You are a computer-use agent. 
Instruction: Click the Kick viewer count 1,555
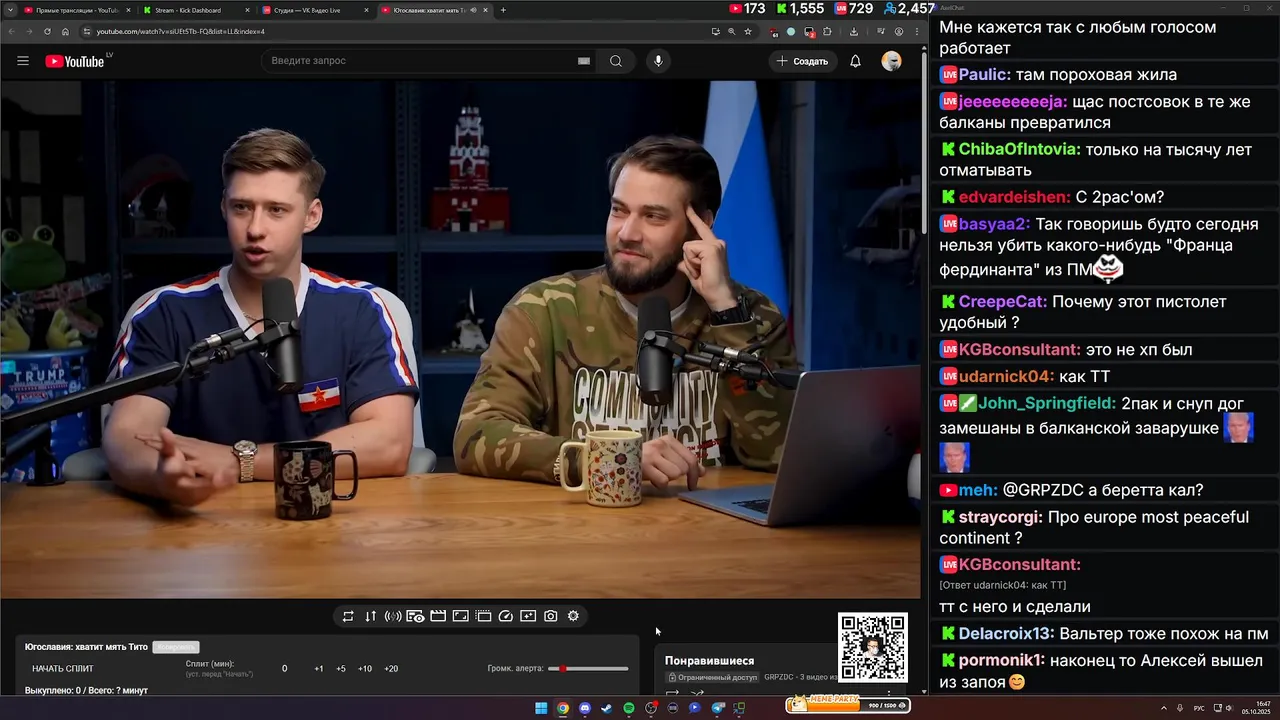799,9
